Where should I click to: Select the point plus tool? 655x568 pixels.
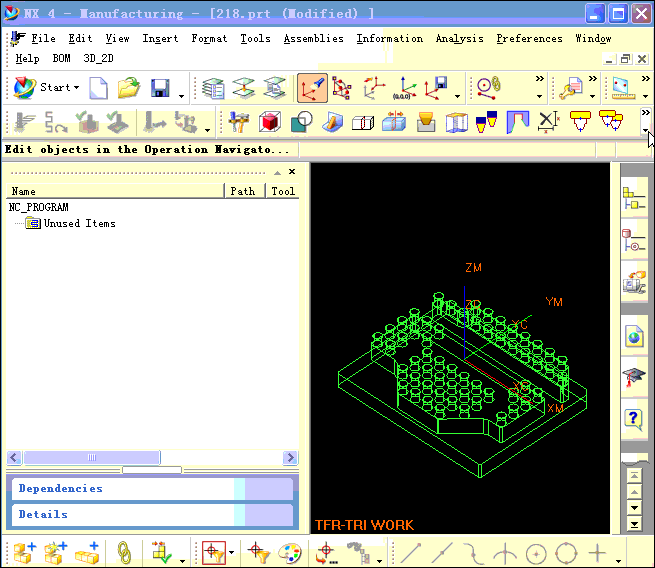pyautogui.click(x=597, y=553)
